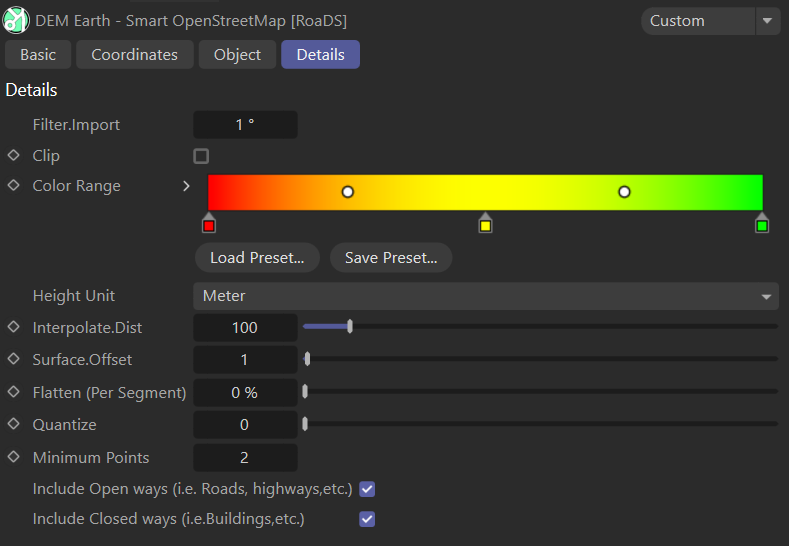Click the Interpolate.Dist keyframe diamond
The image size is (789, 546).
click(14, 327)
